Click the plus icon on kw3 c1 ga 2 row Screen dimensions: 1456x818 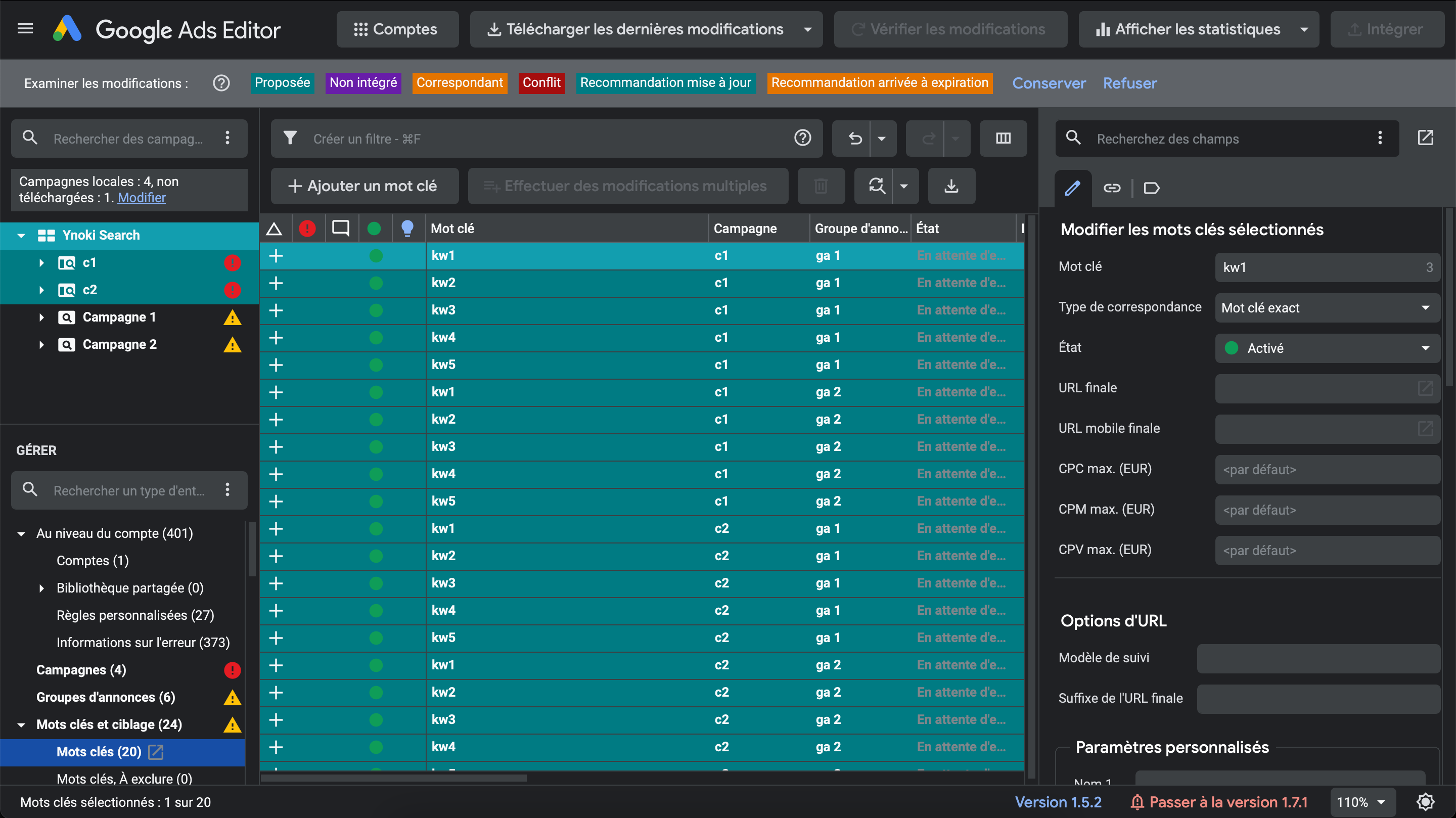276,446
